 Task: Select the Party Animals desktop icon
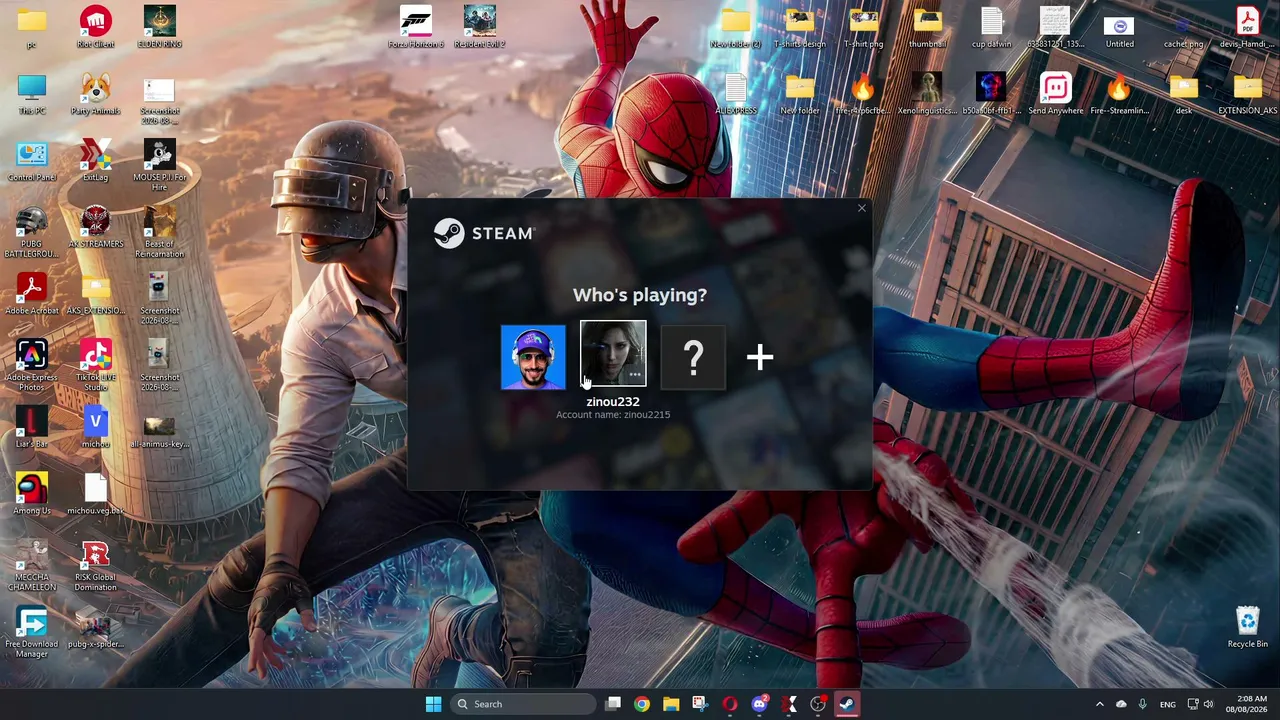96,94
